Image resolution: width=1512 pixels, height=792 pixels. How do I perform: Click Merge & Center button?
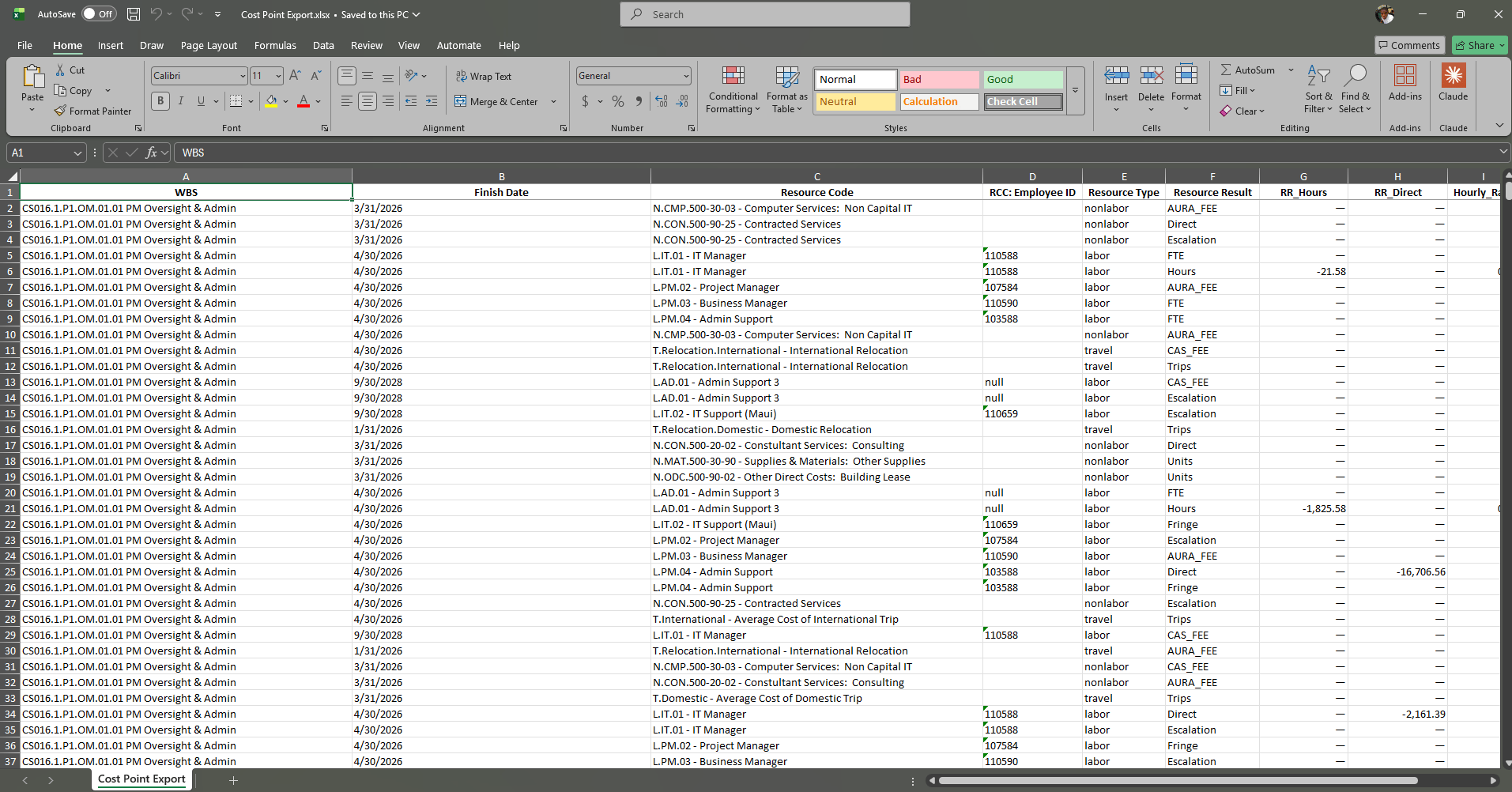[496, 102]
